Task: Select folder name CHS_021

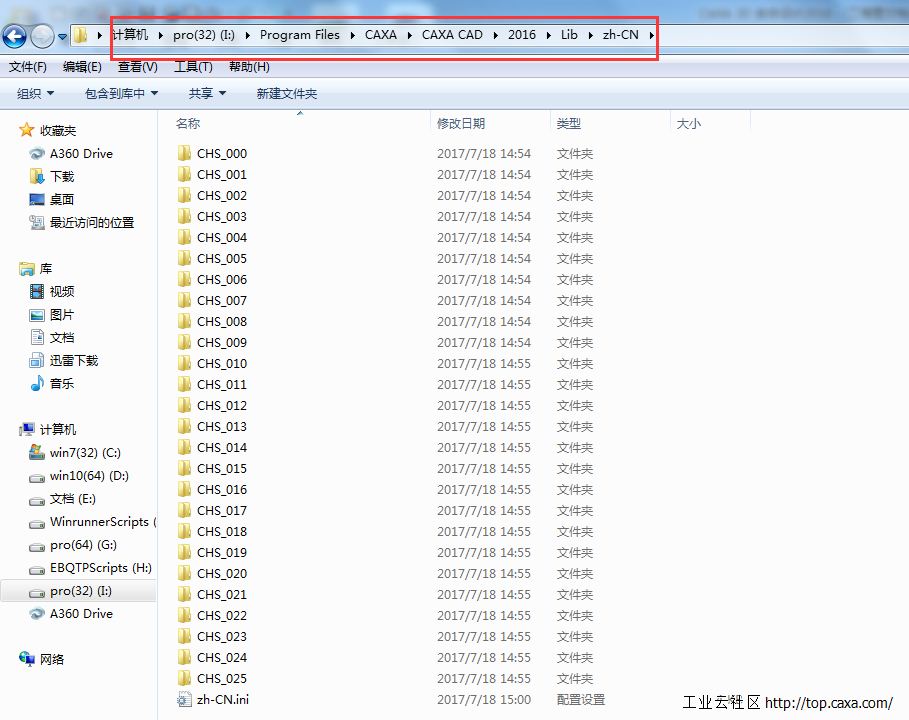Action: [222, 595]
